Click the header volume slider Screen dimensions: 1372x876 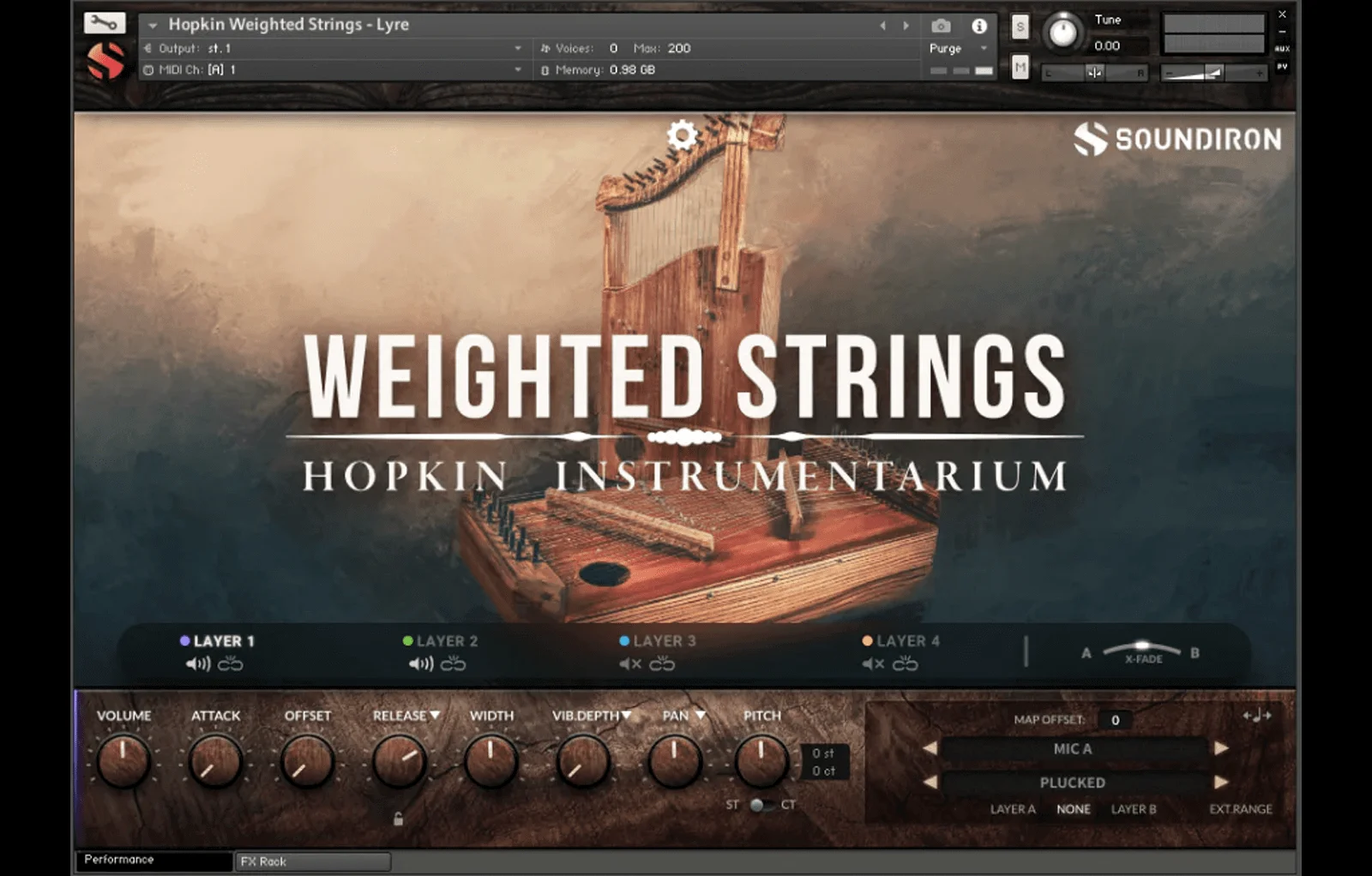[1213, 74]
